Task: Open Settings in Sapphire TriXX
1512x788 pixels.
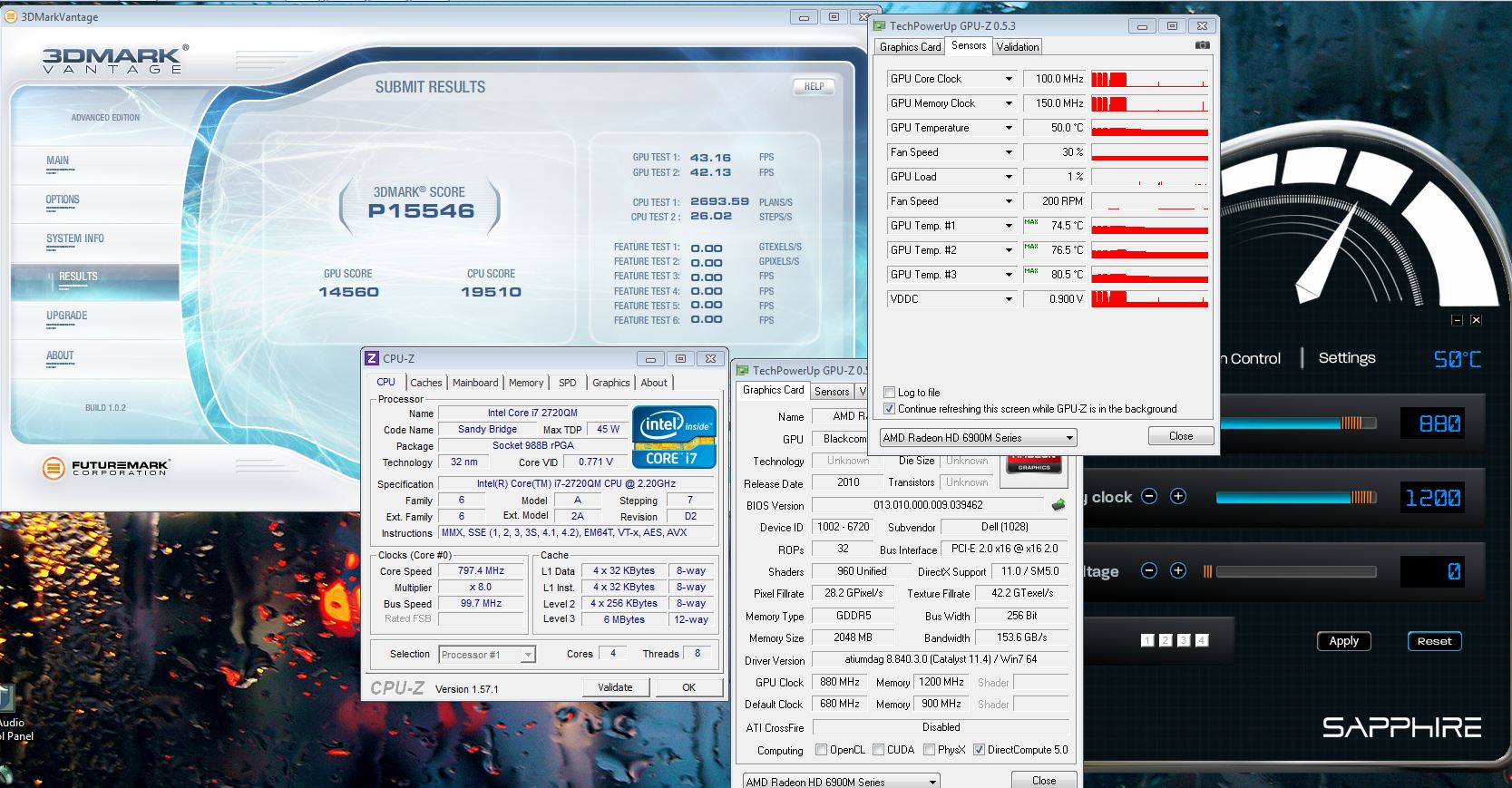Action: (x=1347, y=358)
